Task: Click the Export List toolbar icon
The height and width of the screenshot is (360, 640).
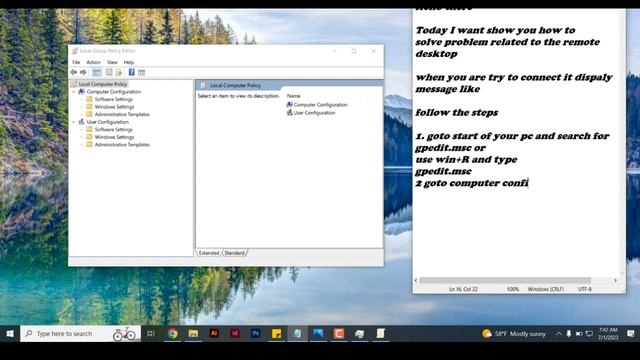Action: click(119, 72)
